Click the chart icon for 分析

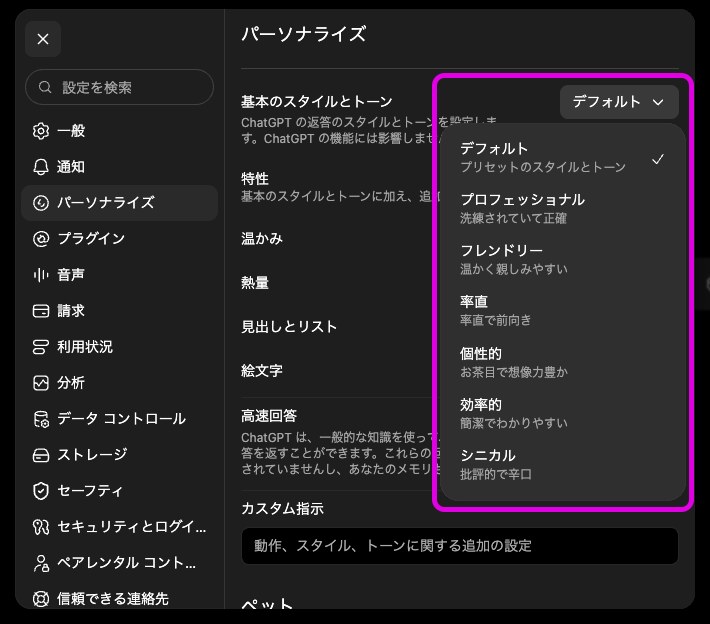point(41,383)
